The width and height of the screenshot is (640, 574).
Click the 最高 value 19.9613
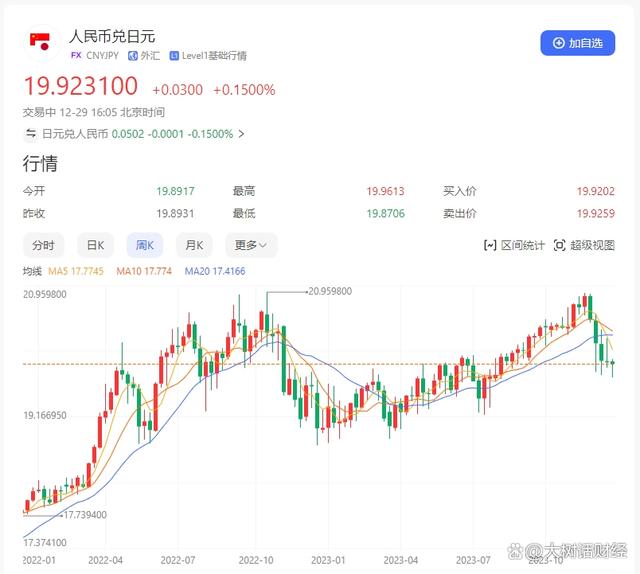(385, 191)
